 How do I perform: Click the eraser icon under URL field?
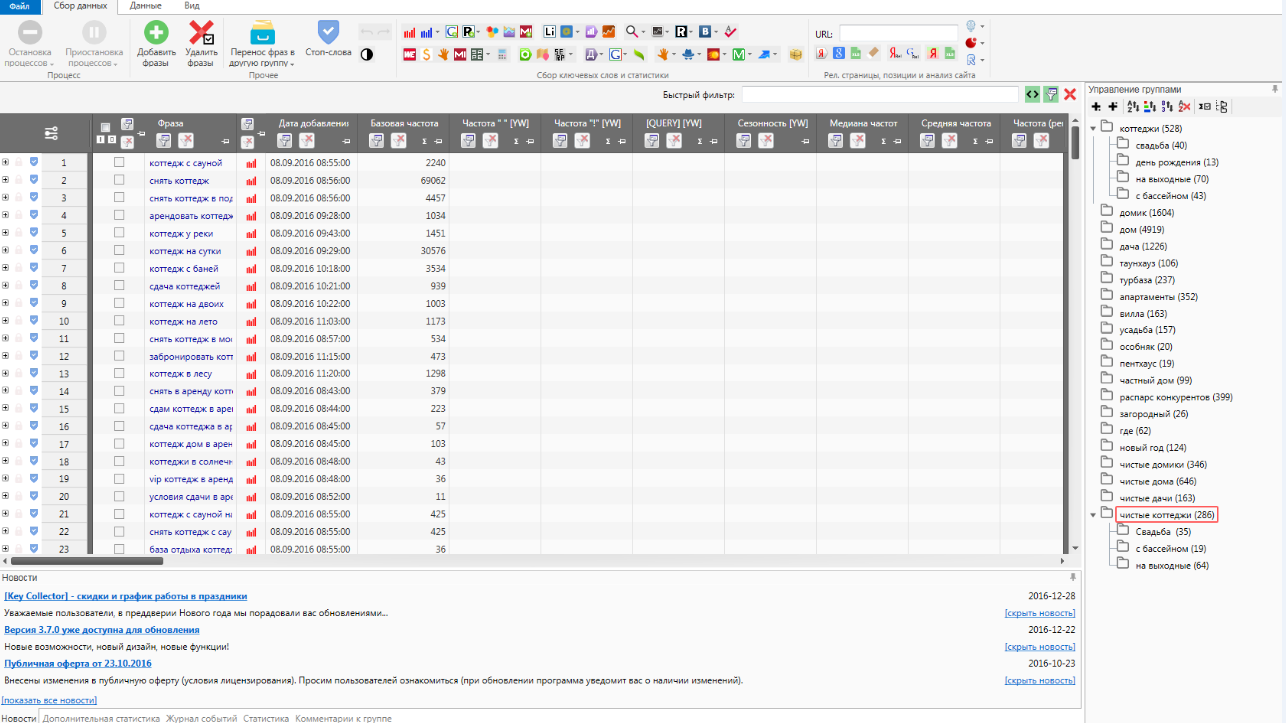[873, 53]
